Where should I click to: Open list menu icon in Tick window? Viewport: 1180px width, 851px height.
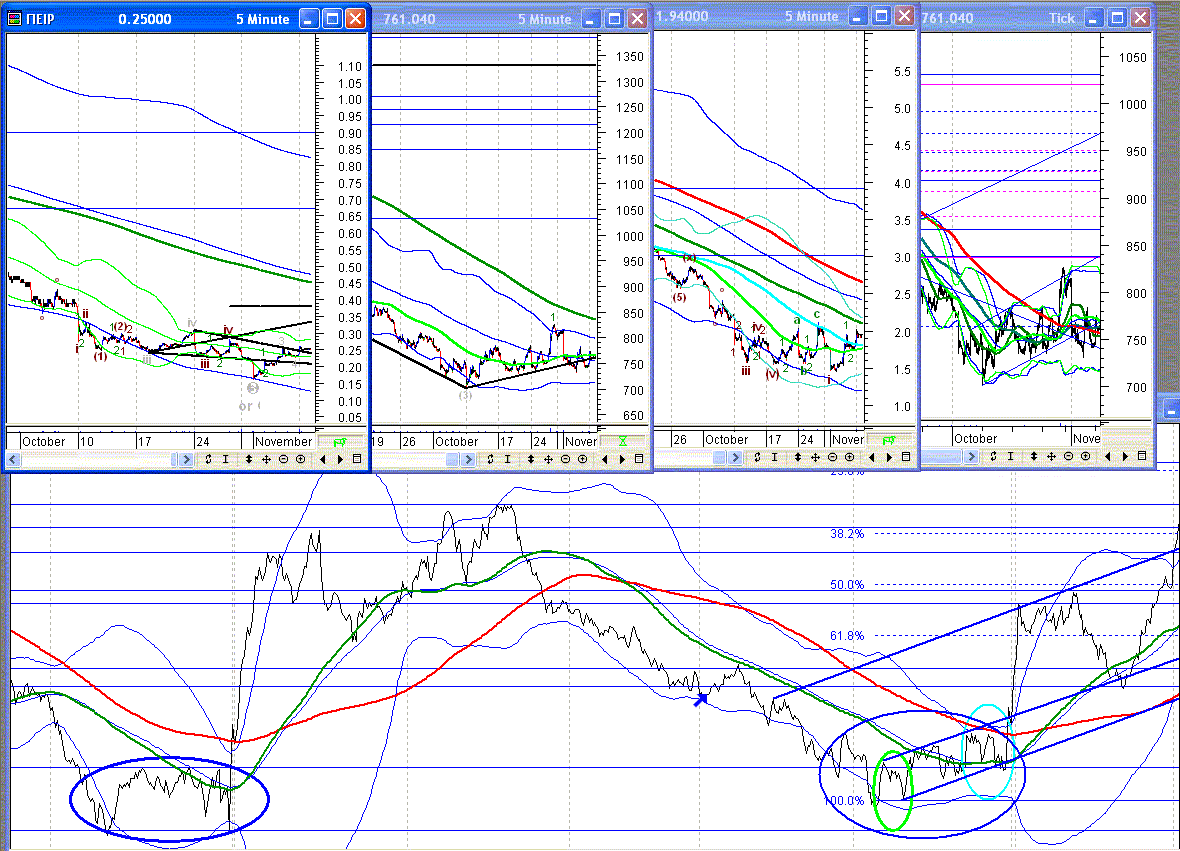(x=1142, y=456)
